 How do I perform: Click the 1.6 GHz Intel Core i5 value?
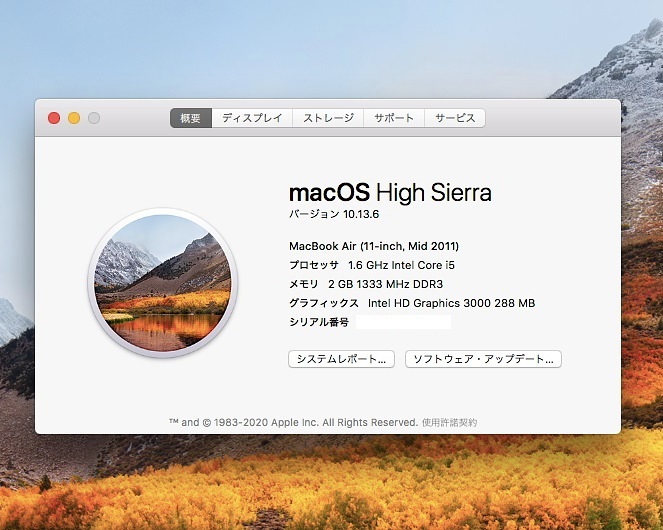click(x=401, y=265)
